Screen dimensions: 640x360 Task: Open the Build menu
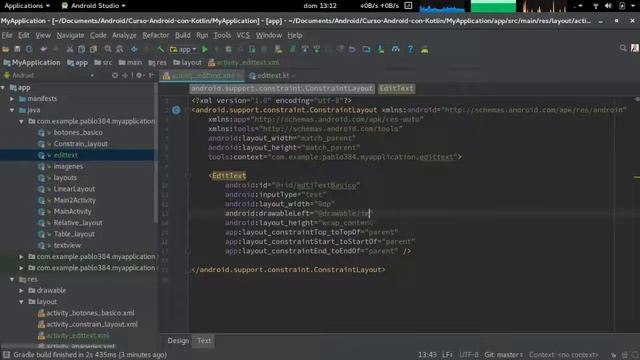click(x=182, y=36)
